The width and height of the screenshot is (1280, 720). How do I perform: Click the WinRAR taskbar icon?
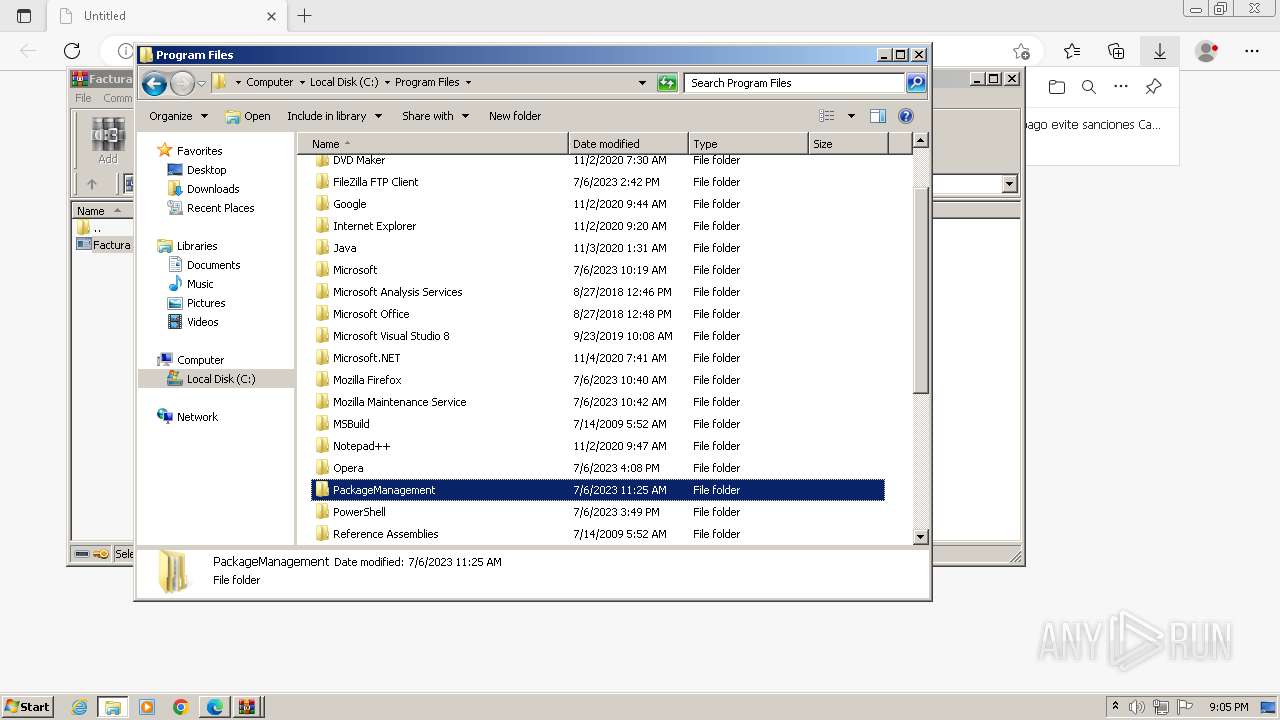click(247, 707)
